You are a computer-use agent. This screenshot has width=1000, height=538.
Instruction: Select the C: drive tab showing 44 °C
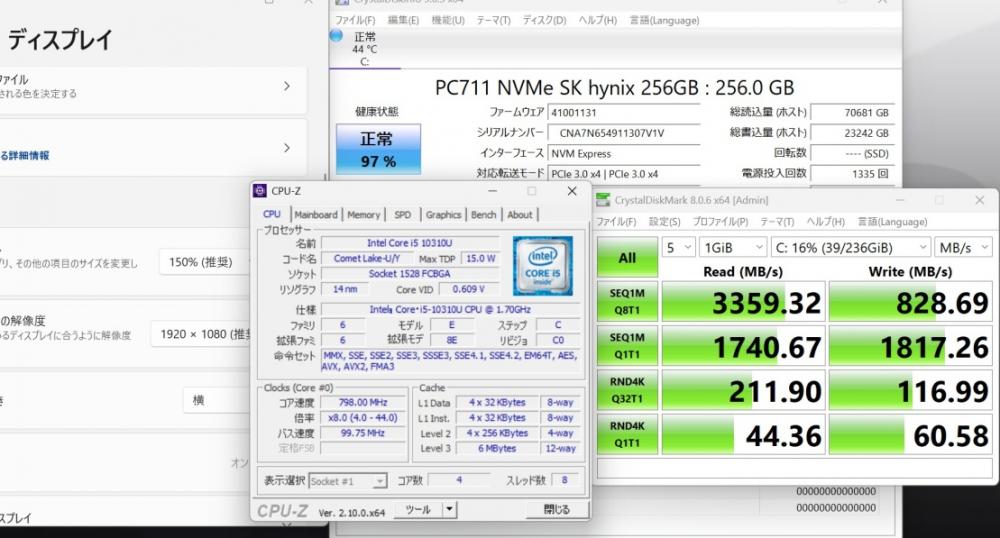(x=365, y=49)
